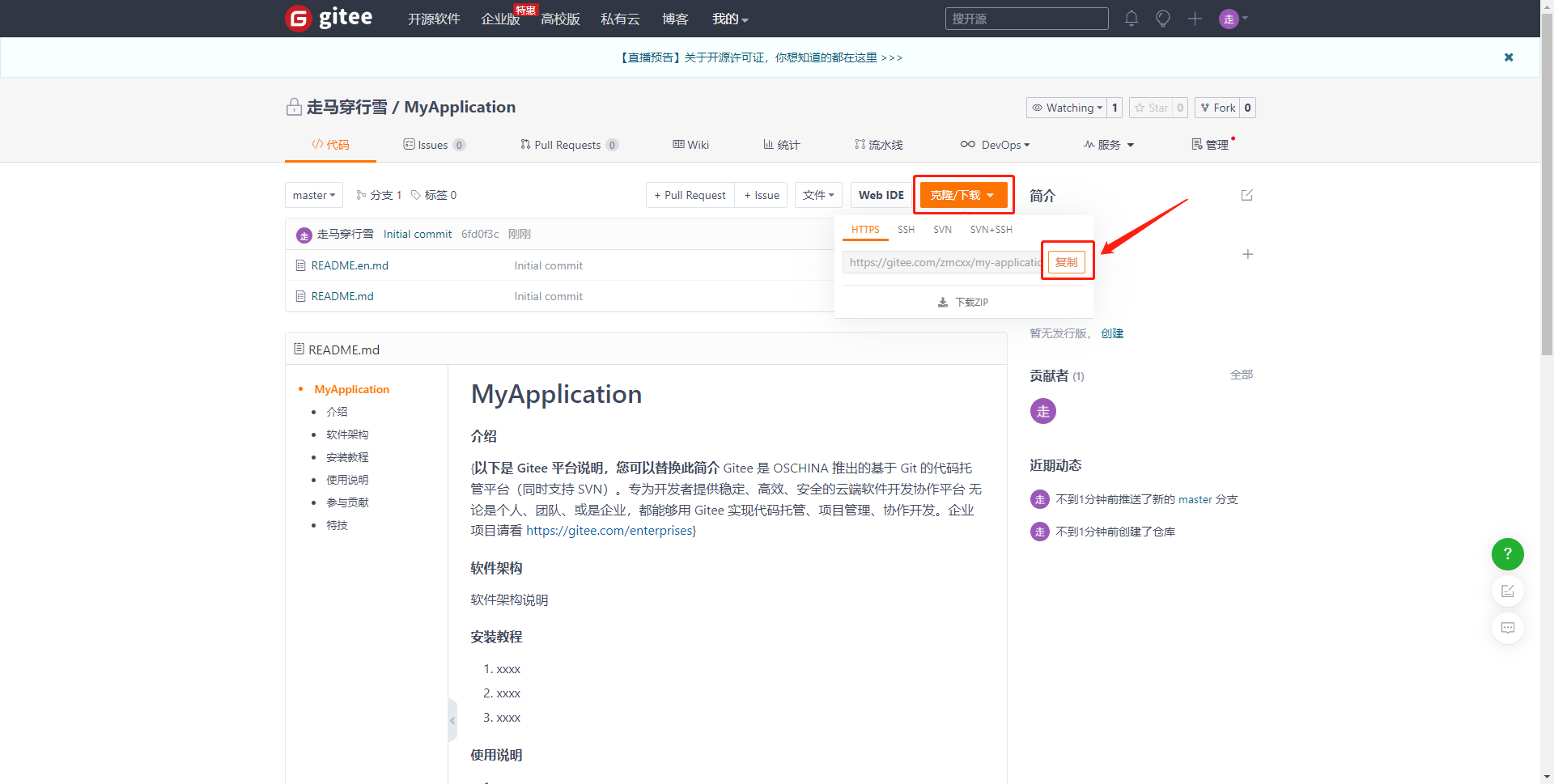Open the Pull Requests tab

(569, 145)
